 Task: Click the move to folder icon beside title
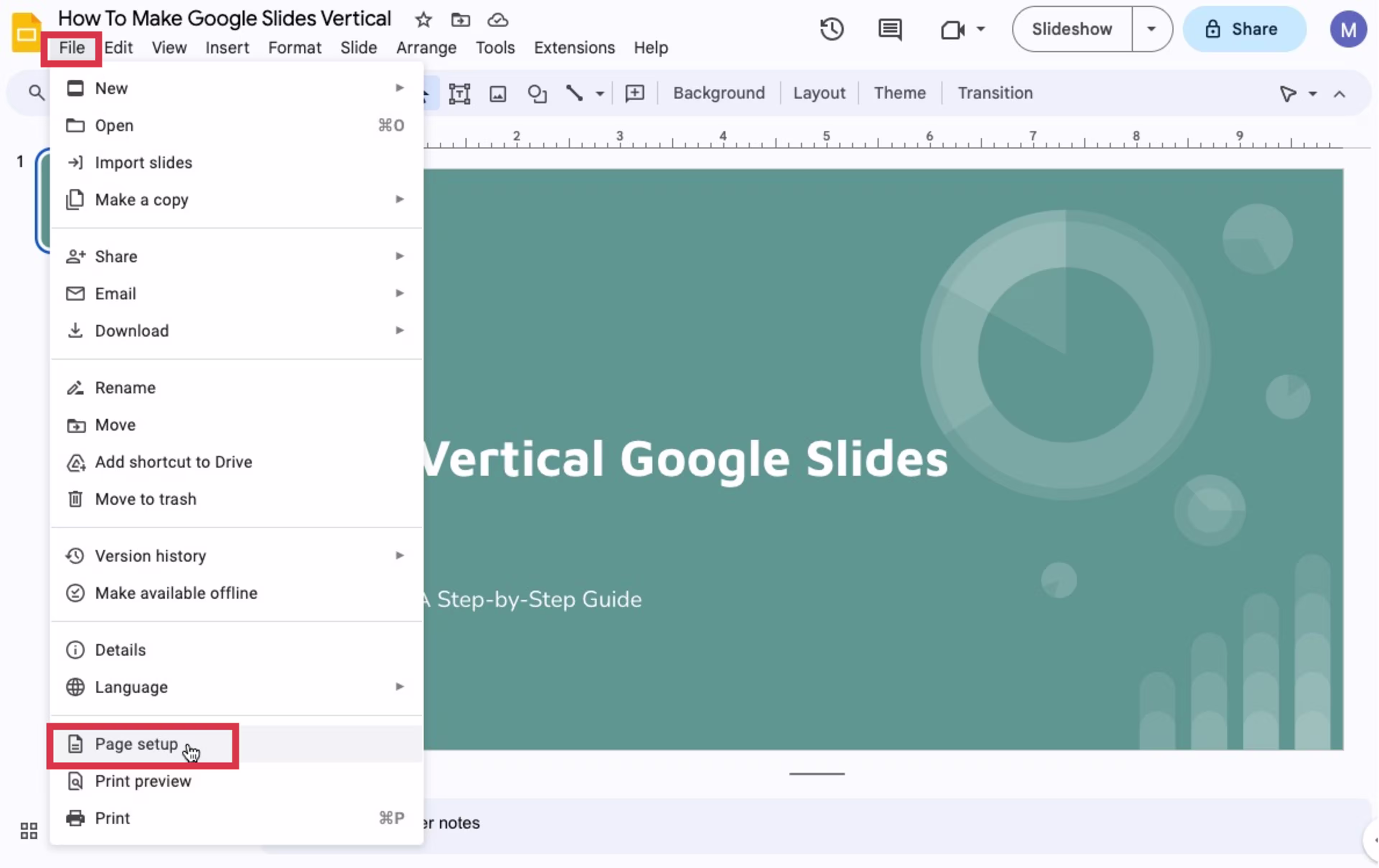point(460,20)
